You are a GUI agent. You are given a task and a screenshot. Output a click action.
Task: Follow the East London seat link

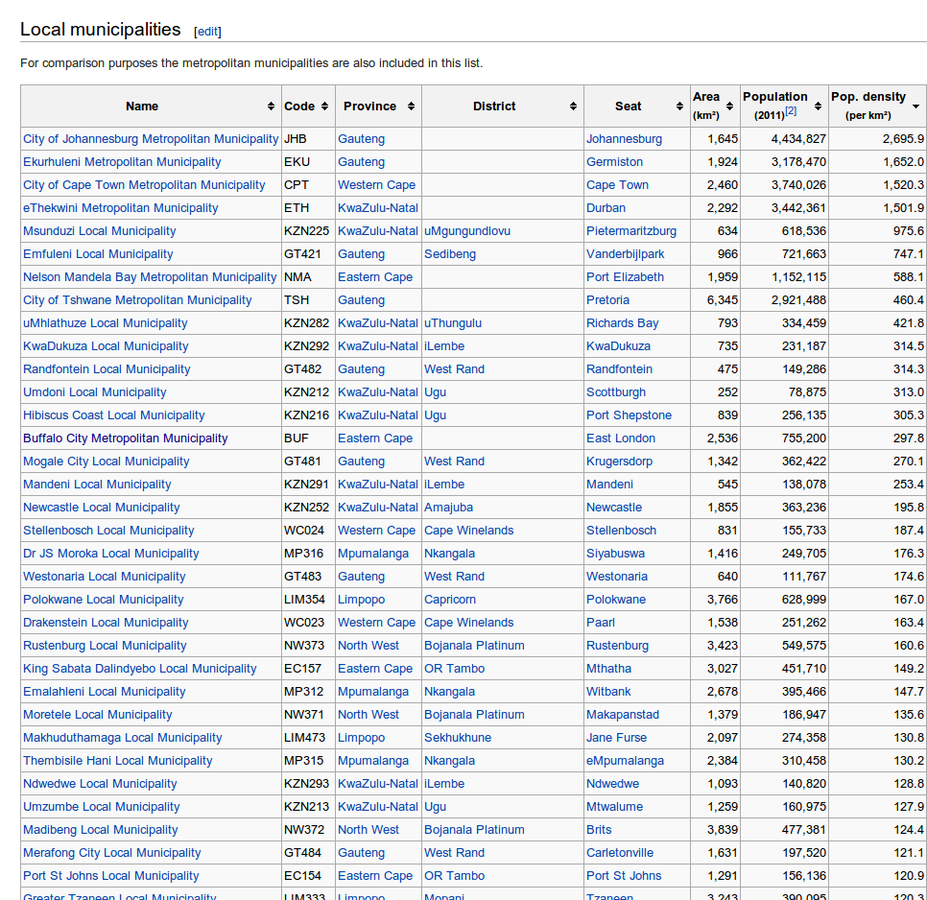click(621, 439)
